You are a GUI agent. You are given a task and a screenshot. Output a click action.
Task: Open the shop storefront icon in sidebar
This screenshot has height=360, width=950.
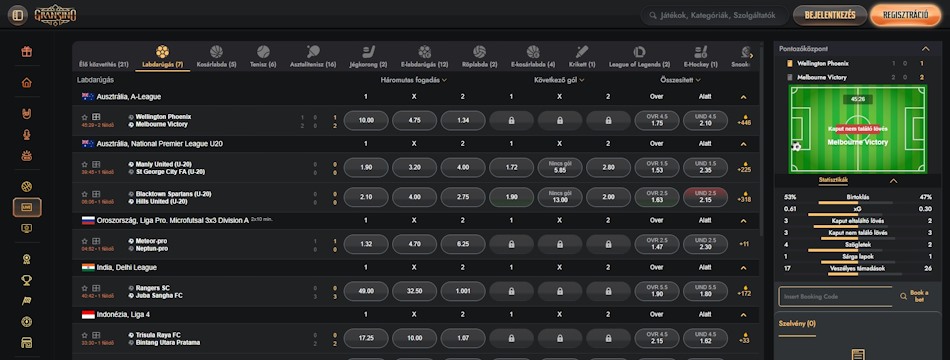pyautogui.click(x=27, y=343)
